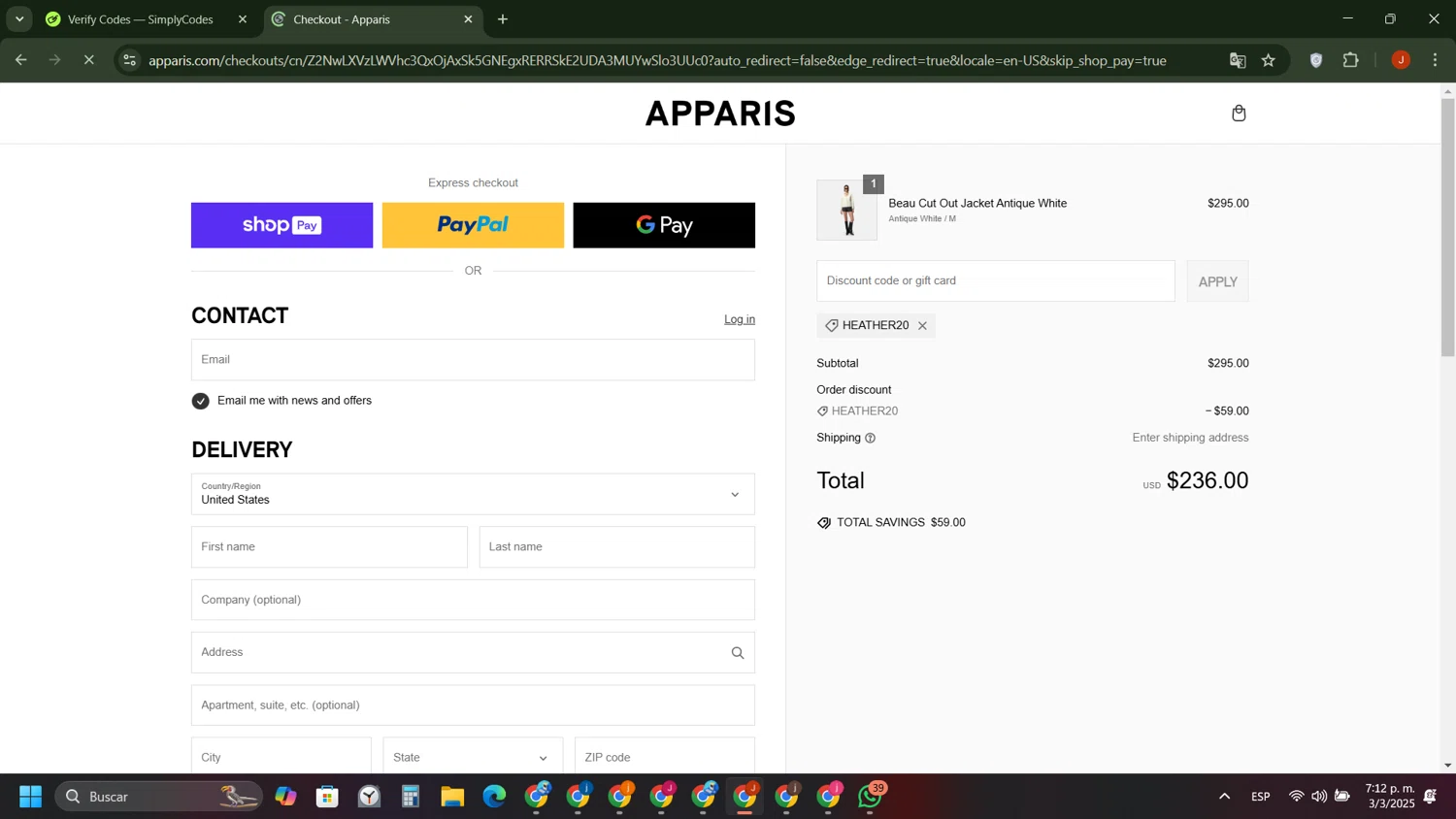The width and height of the screenshot is (1456, 819).
Task: Click the TOTAL SAVINGS $59.00 text
Action: 901,523
